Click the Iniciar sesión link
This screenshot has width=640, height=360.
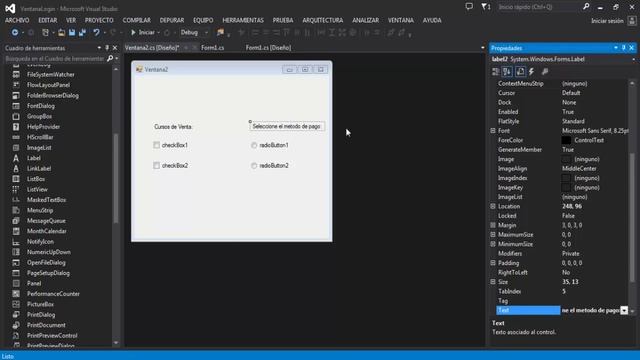(x=607, y=21)
